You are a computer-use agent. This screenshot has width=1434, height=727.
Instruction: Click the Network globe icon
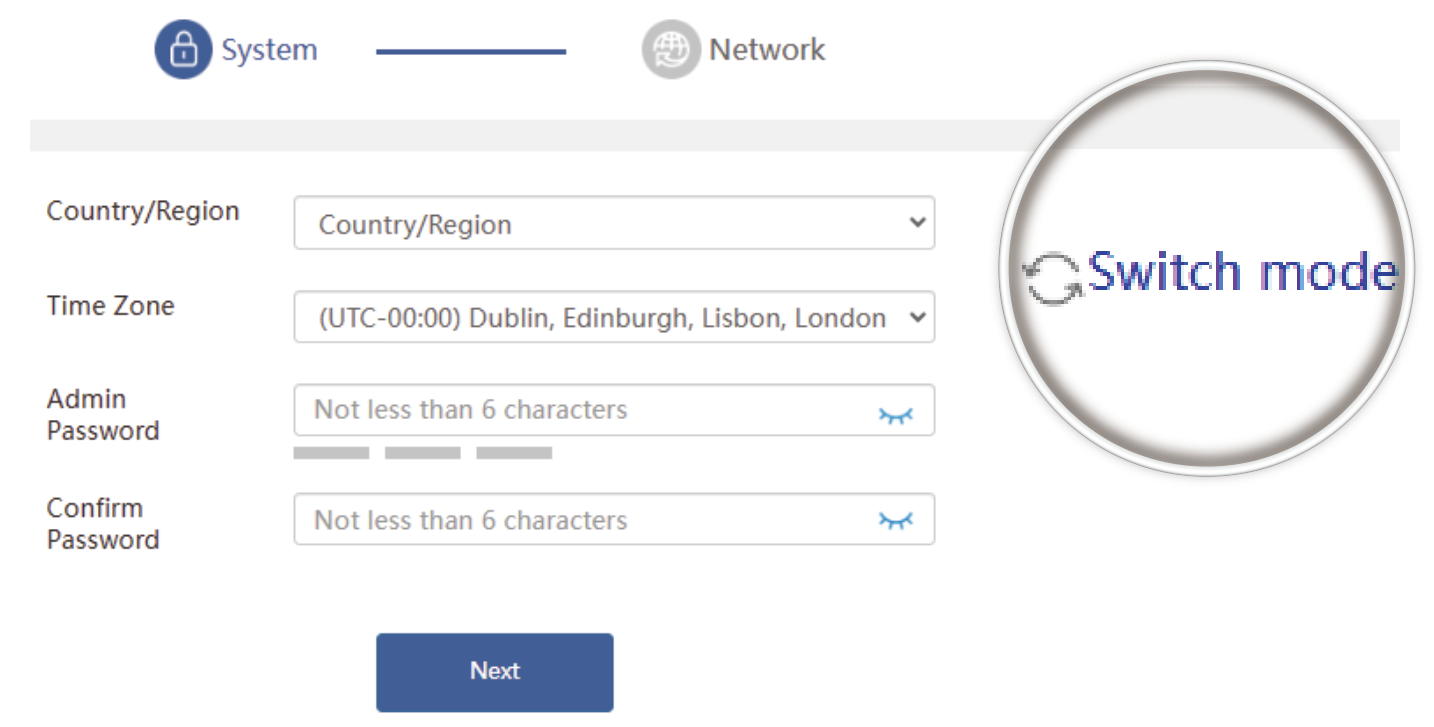(670, 50)
